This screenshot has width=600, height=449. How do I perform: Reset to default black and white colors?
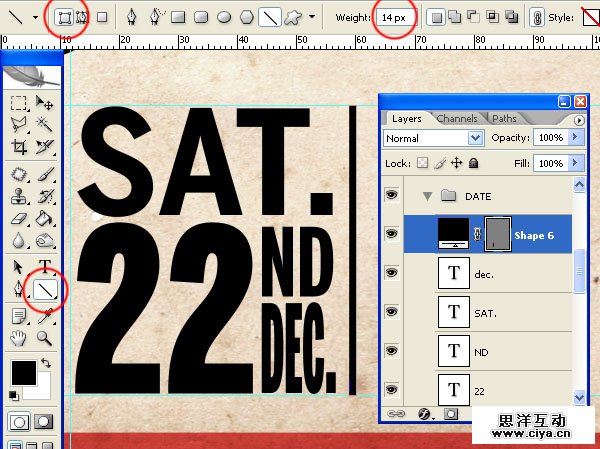(x=14, y=395)
